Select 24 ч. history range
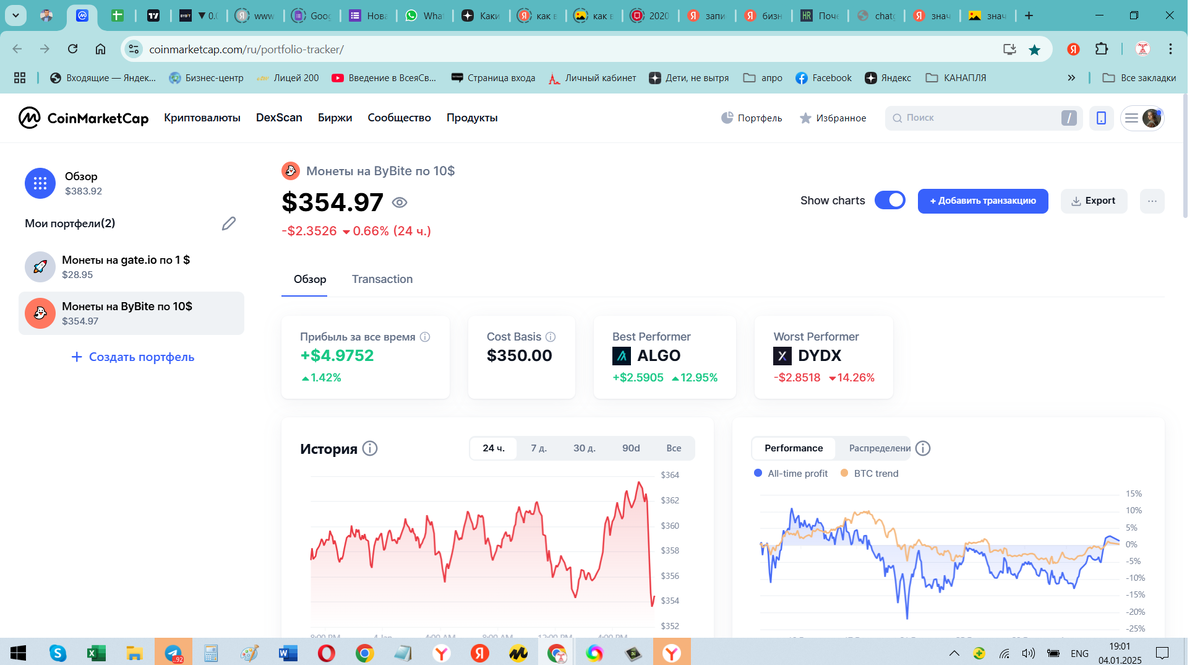1200x665 pixels. (x=493, y=448)
